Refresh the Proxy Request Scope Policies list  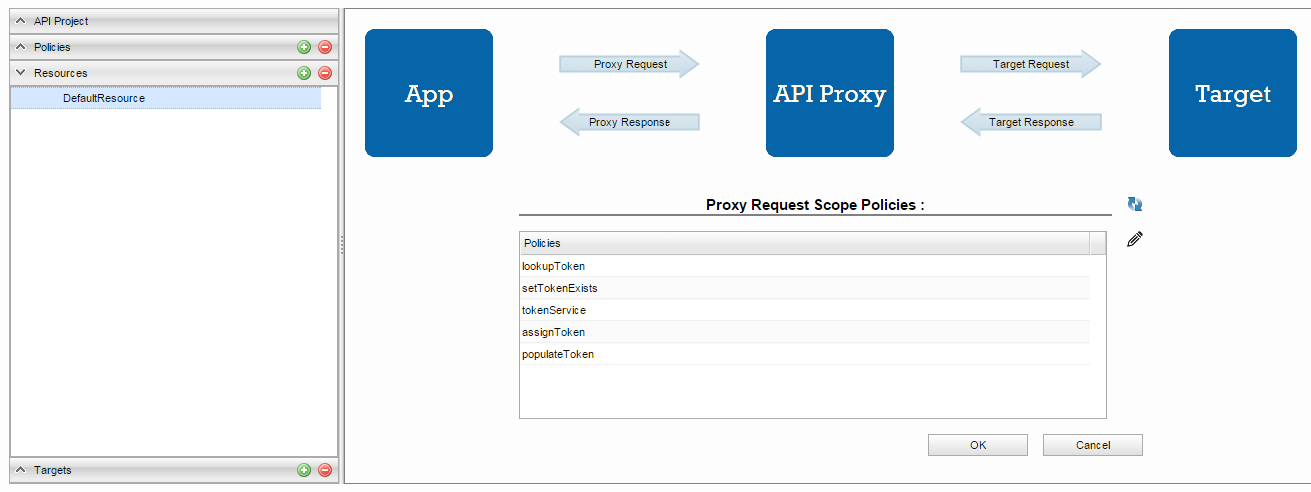click(1135, 204)
